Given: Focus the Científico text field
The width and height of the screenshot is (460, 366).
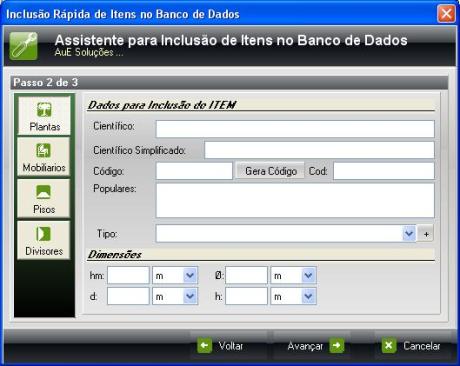Looking at the screenshot, I should pyautogui.click(x=295, y=129).
